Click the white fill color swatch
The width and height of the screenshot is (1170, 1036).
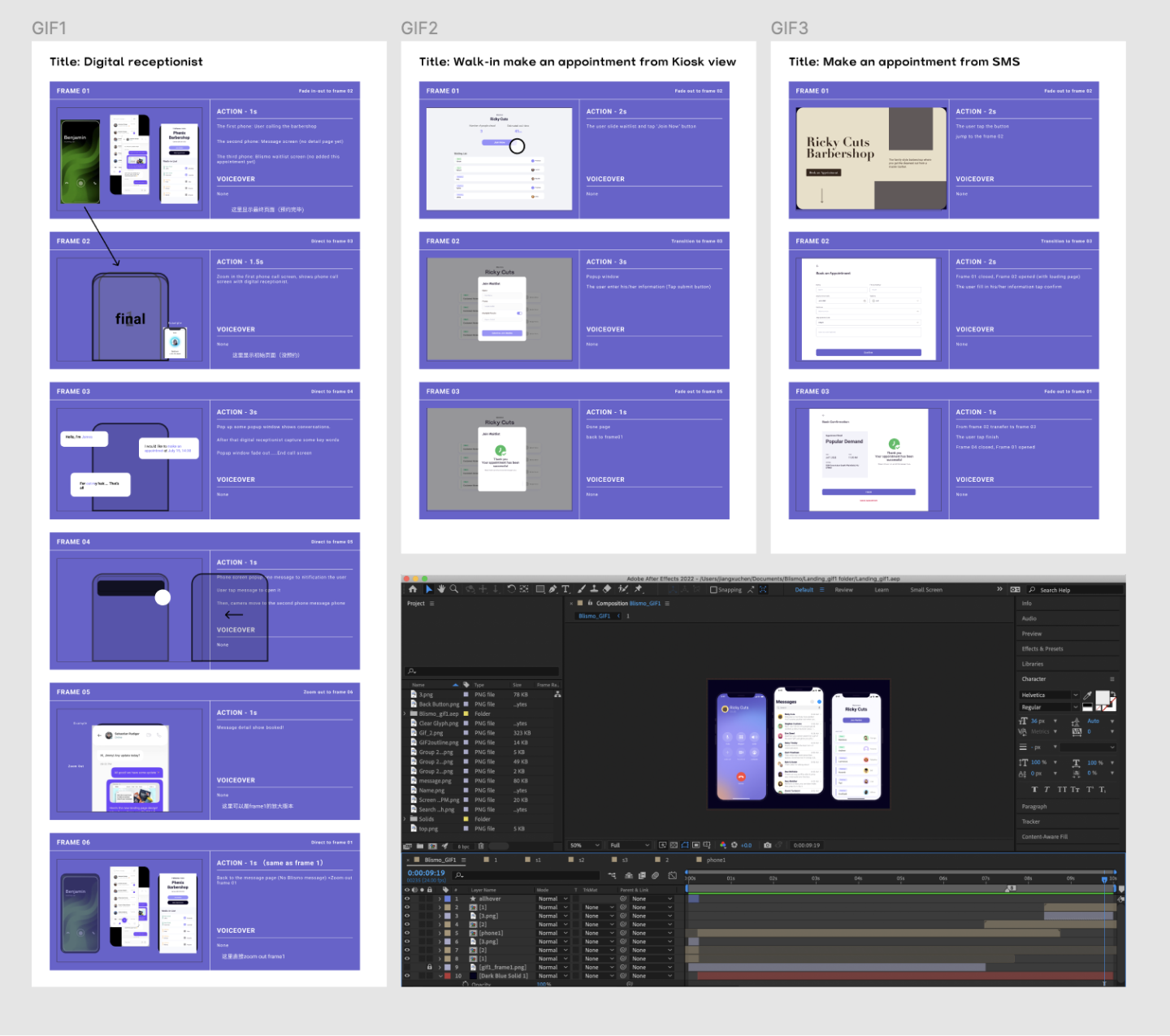click(x=1103, y=697)
